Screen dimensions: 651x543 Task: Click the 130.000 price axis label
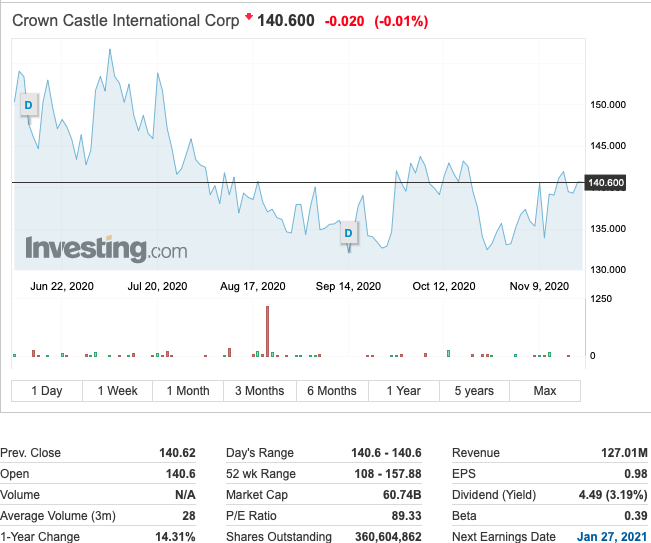click(x=608, y=270)
